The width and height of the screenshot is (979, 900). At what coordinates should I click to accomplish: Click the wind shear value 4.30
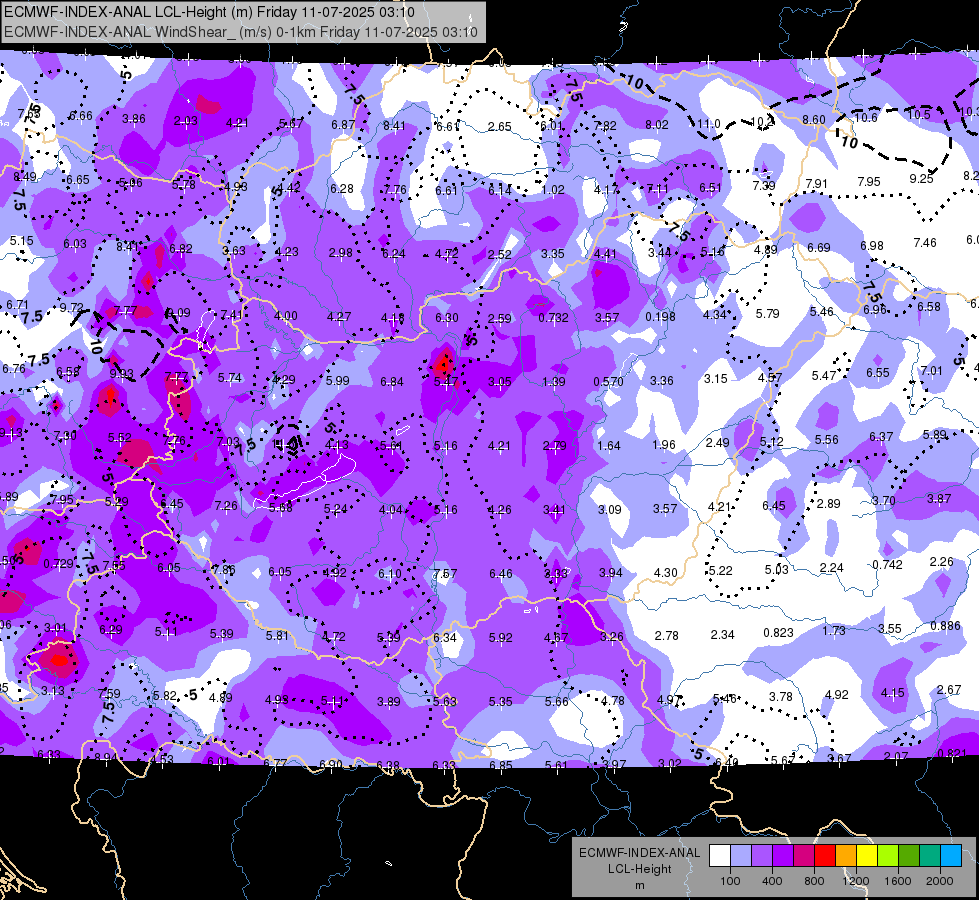[666, 572]
